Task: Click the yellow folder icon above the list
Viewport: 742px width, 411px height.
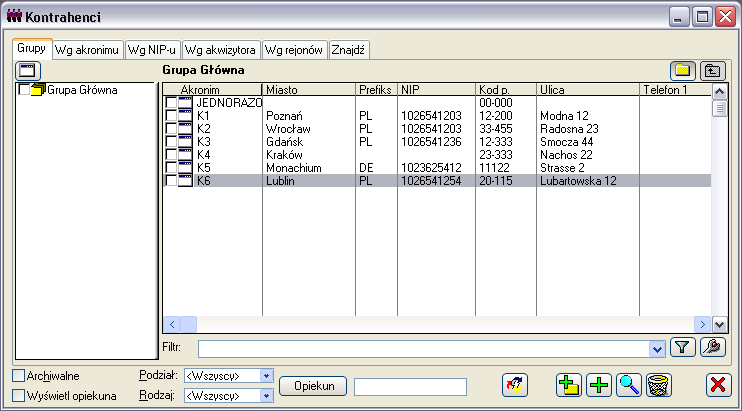Action: (x=682, y=71)
